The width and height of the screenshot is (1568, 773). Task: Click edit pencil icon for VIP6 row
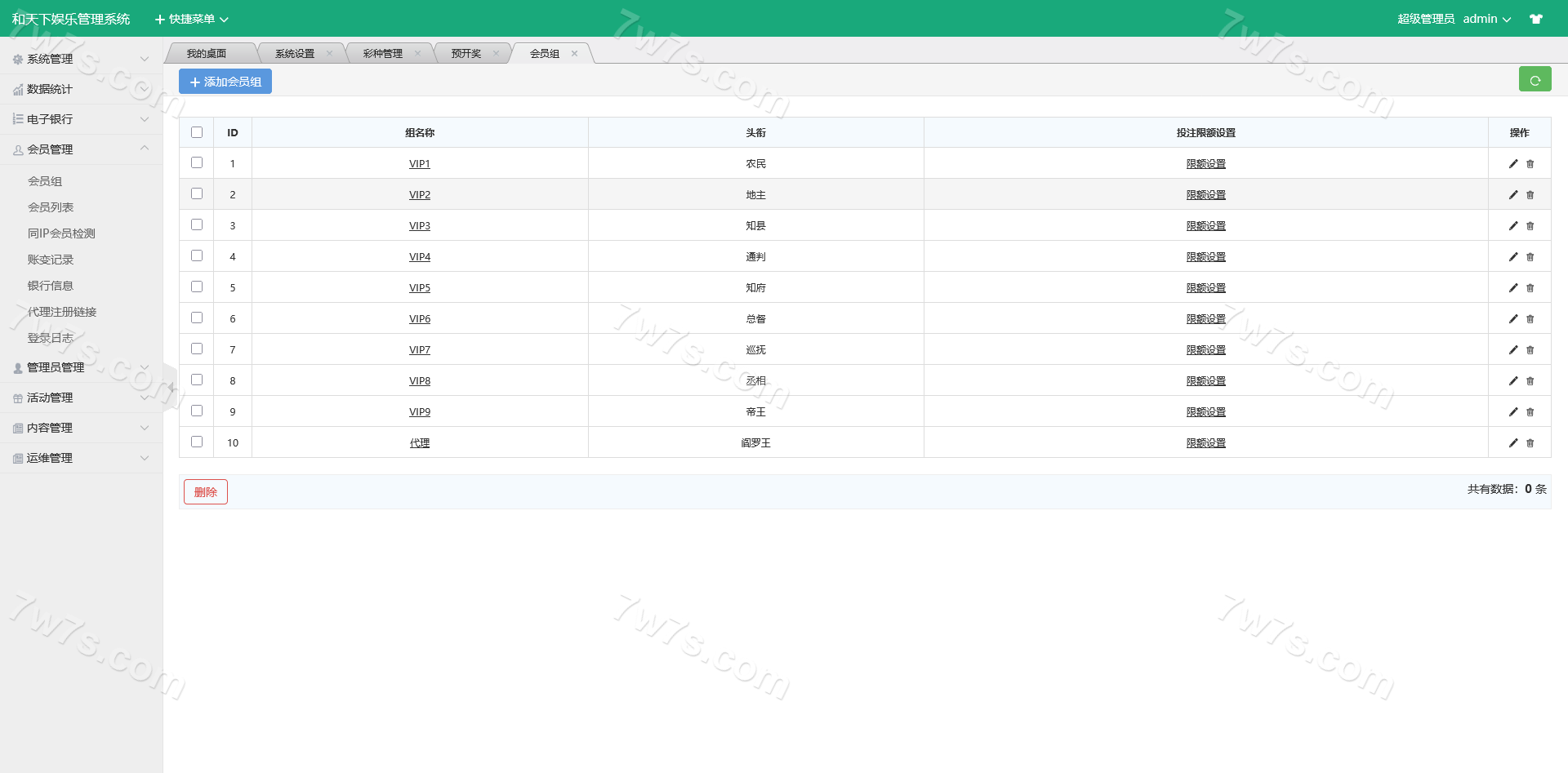[x=1512, y=319]
